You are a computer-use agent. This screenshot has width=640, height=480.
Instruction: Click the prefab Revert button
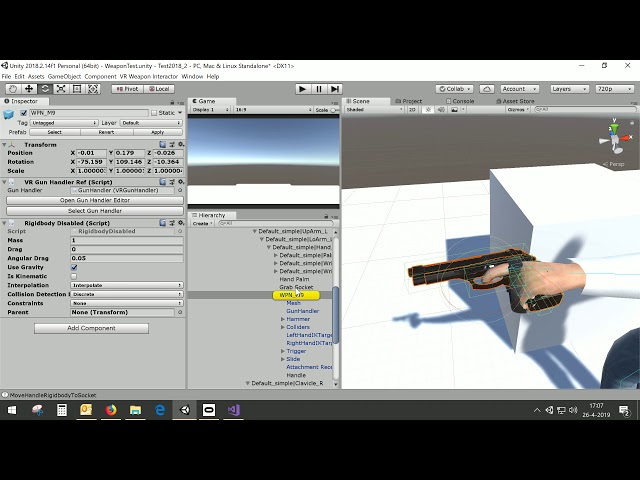pos(106,132)
